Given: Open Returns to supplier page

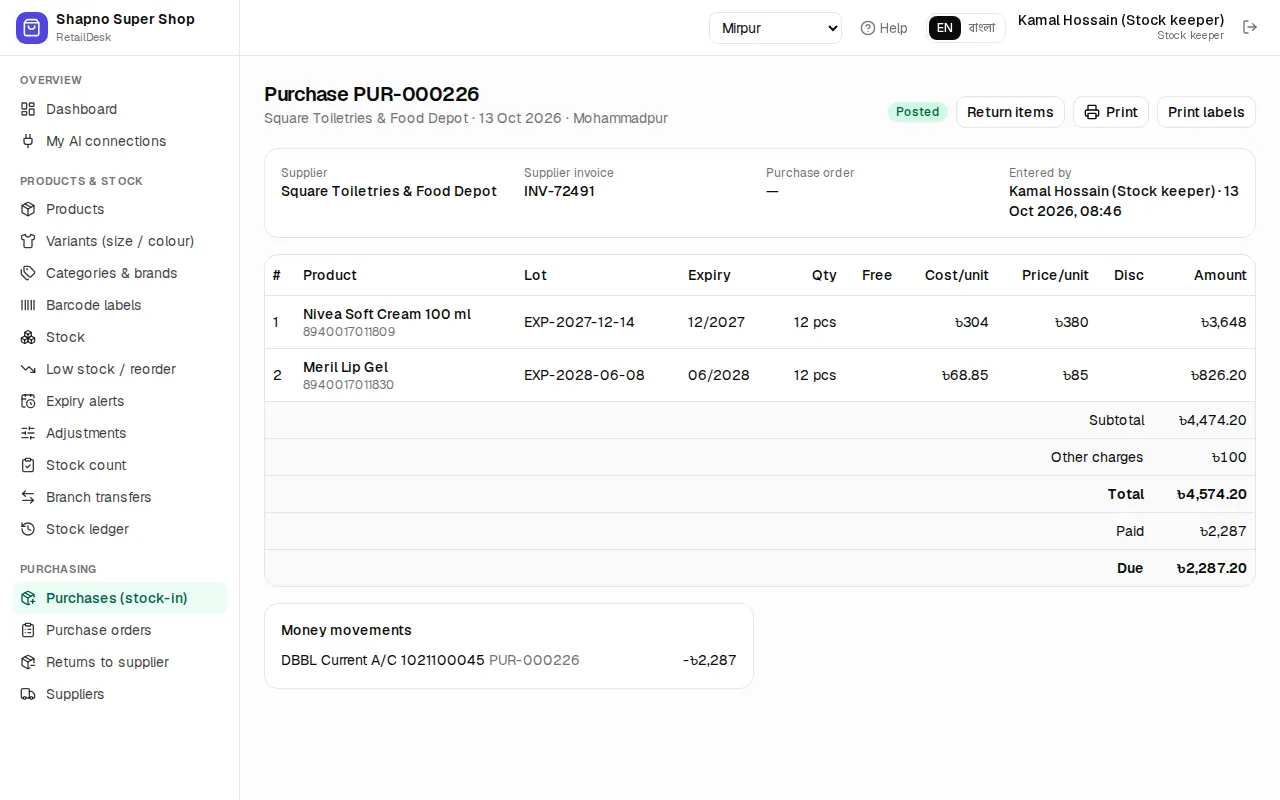Looking at the screenshot, I should click(x=119, y=662).
